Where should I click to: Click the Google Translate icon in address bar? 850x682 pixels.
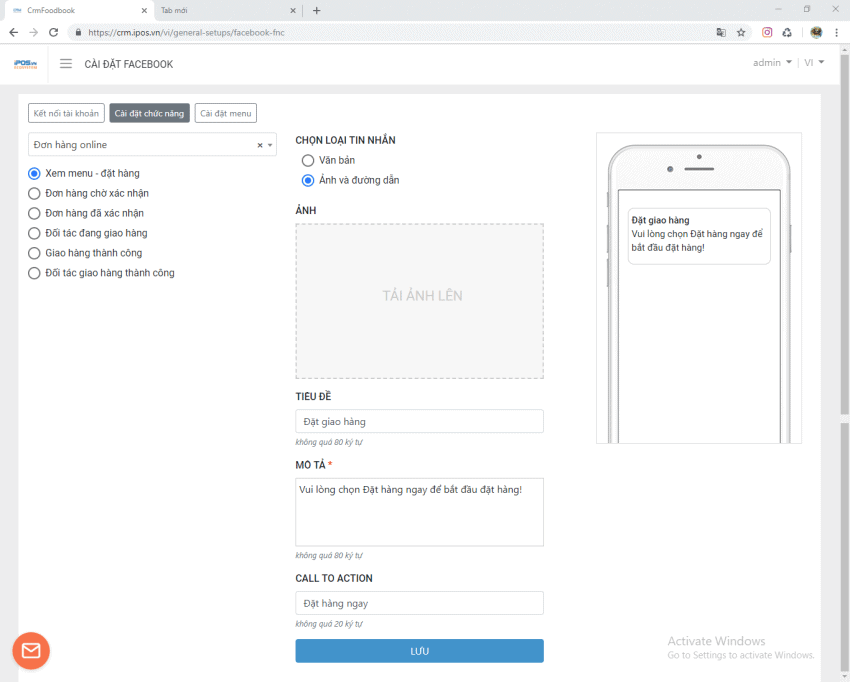pos(721,32)
